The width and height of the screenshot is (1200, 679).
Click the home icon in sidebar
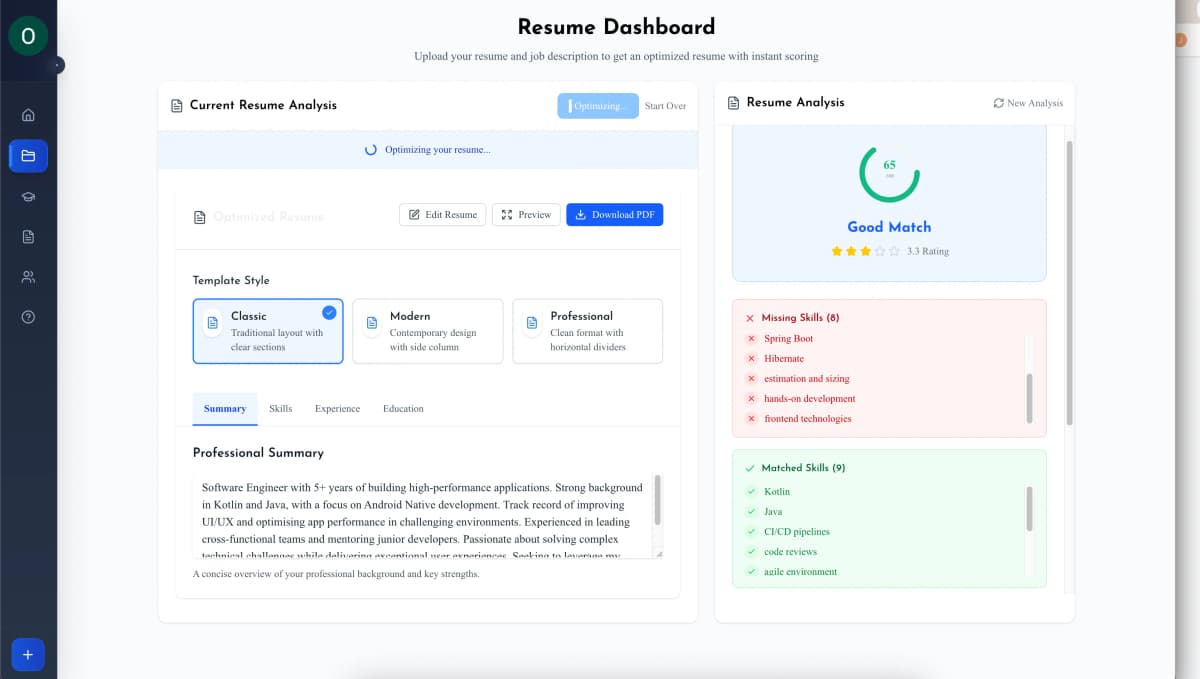[x=28, y=115]
